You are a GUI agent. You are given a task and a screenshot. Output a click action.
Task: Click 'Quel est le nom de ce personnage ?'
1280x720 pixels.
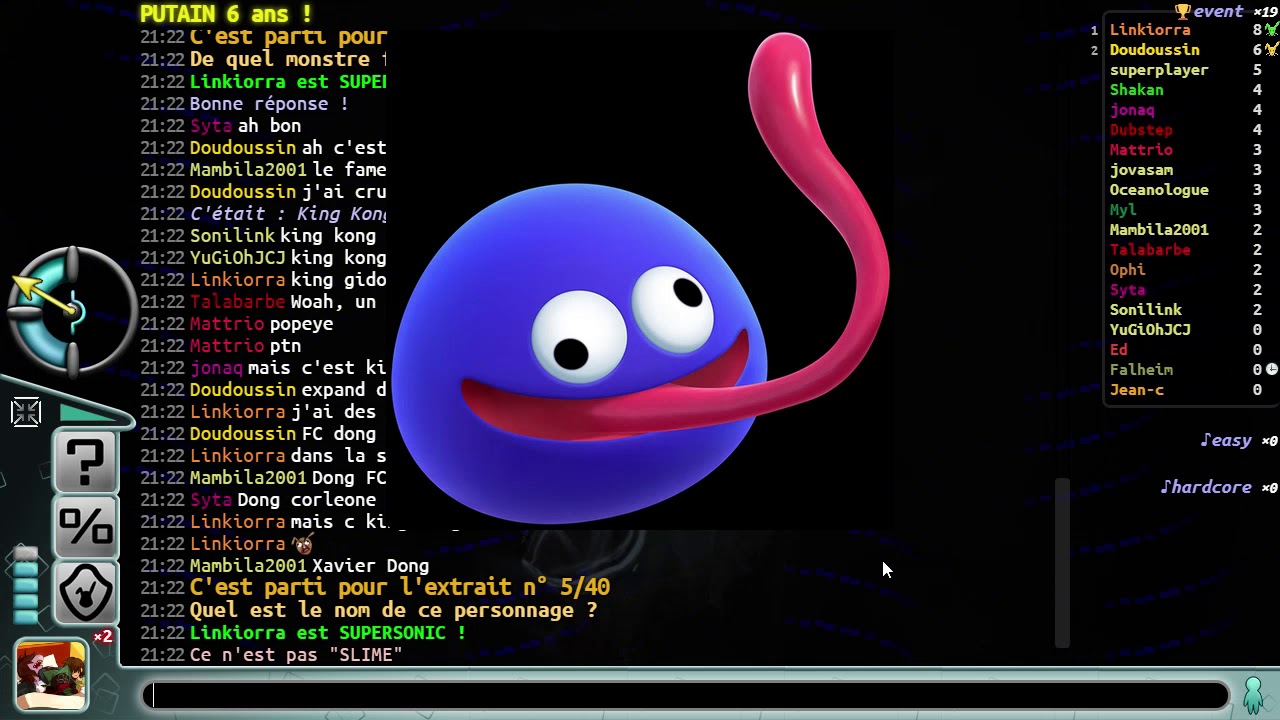tap(393, 610)
